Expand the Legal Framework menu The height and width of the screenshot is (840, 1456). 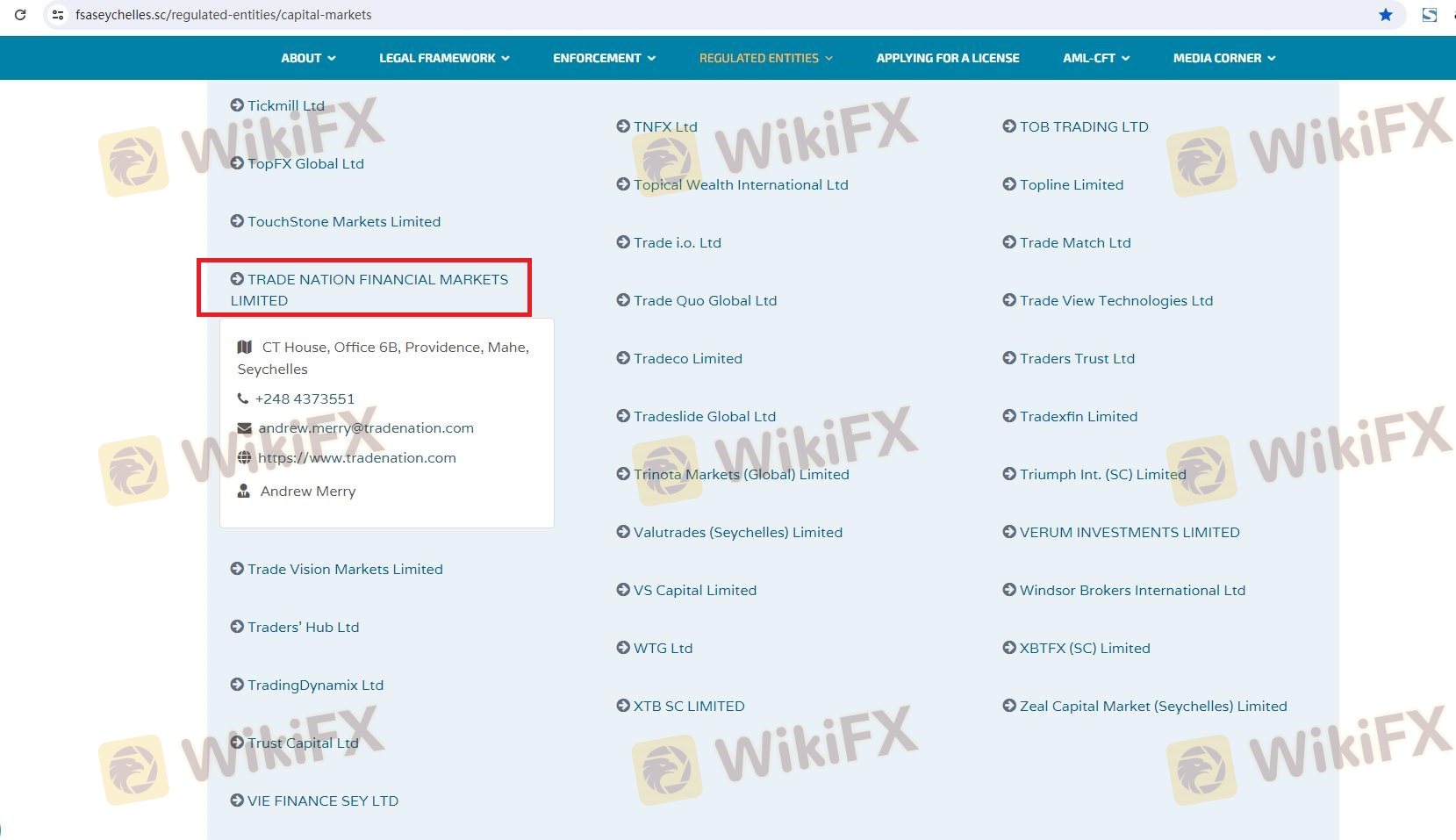pos(444,58)
